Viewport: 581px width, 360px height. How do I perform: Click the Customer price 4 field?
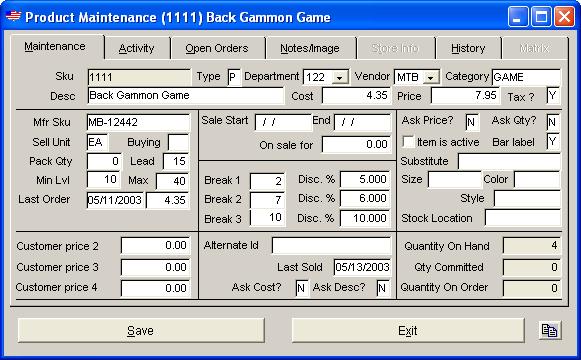pos(156,288)
